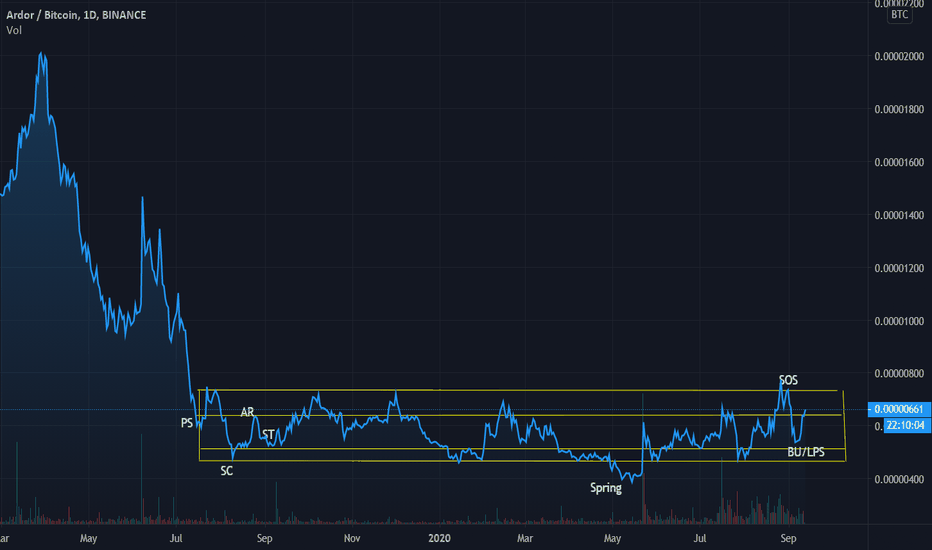Click the 0.00000400 price axis label
The image size is (932, 550).
point(899,479)
